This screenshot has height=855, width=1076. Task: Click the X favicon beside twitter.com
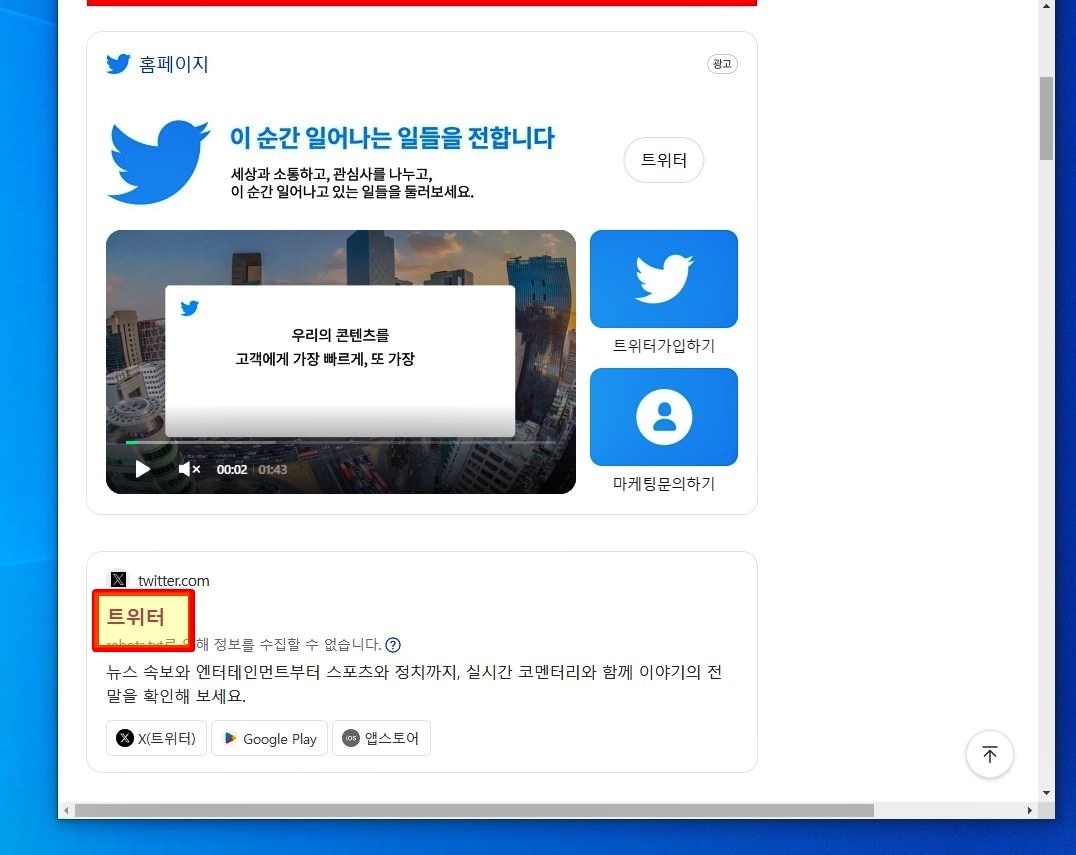coord(118,580)
